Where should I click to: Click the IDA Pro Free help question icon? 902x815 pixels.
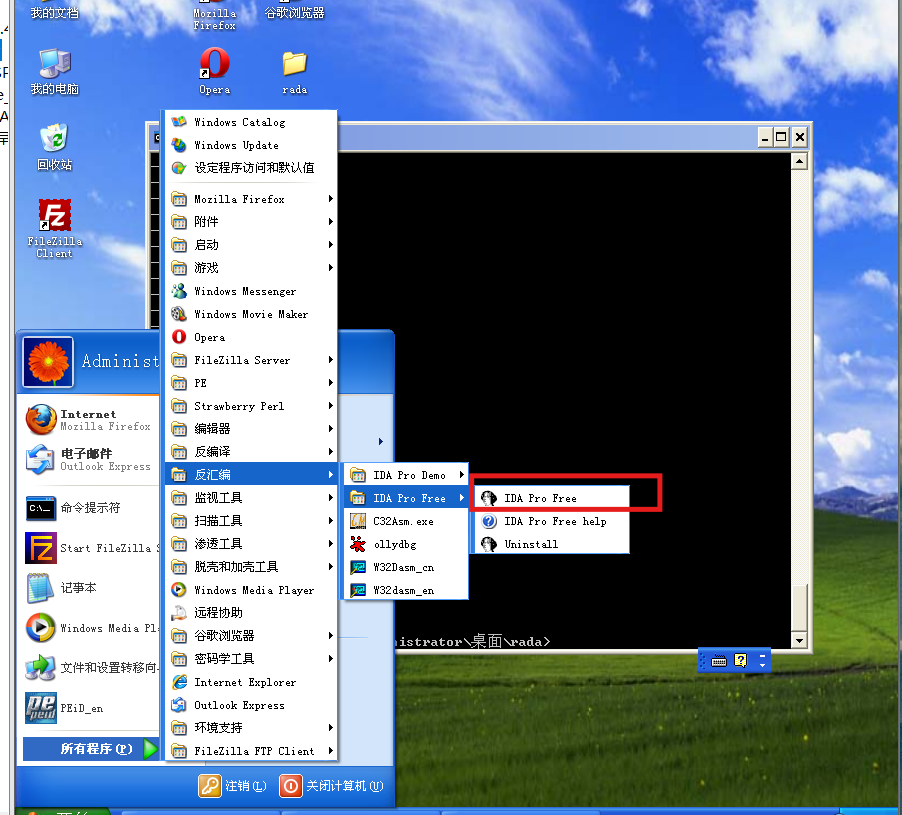click(489, 521)
